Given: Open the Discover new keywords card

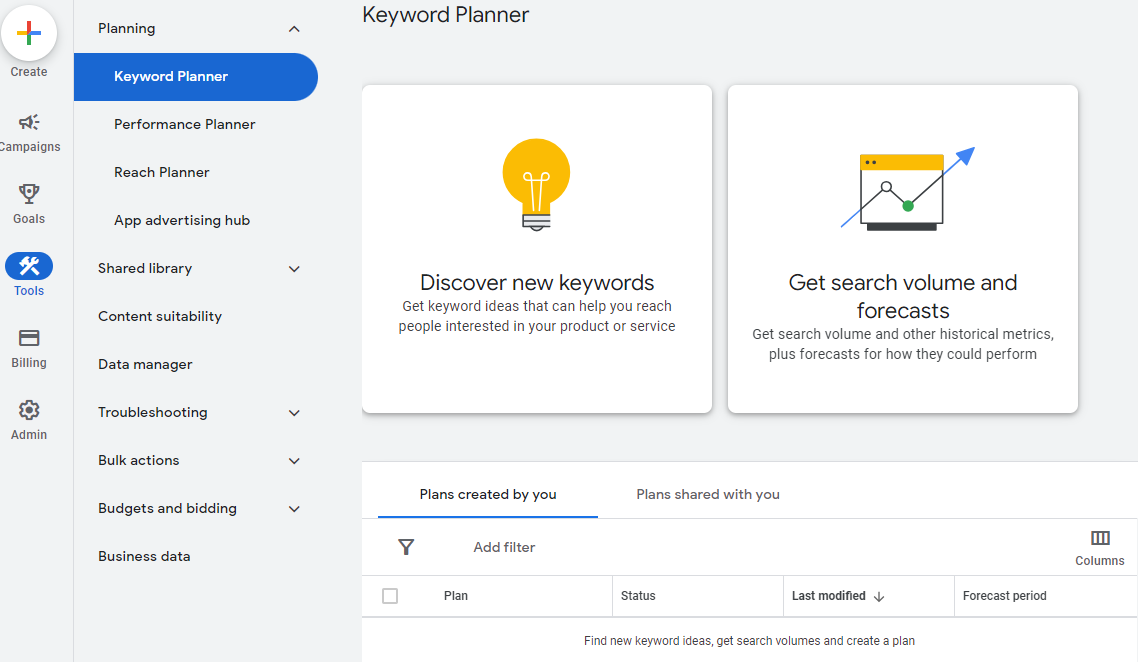Looking at the screenshot, I should point(537,249).
